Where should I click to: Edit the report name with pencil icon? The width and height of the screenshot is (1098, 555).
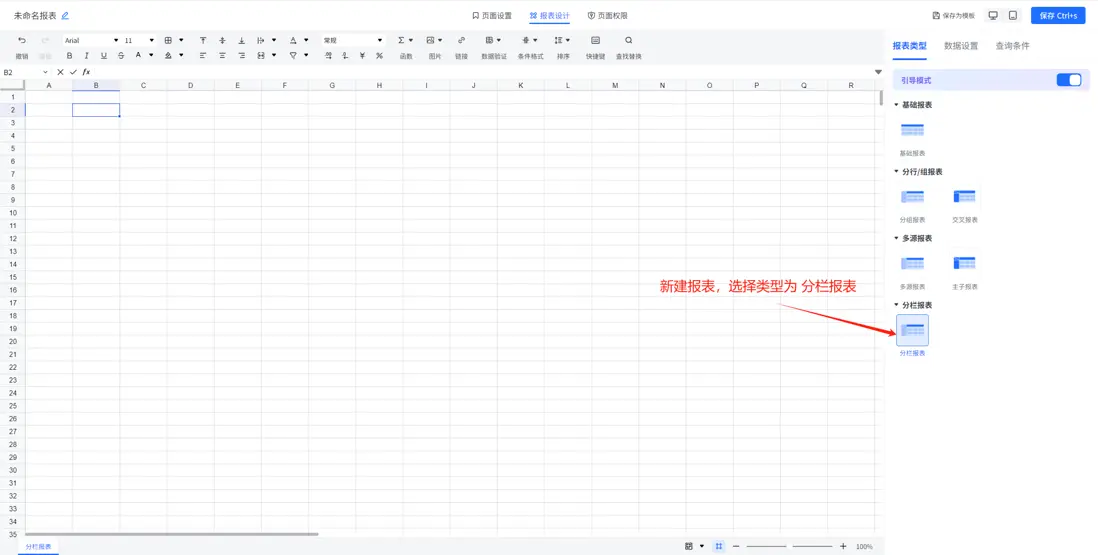[x=65, y=15]
